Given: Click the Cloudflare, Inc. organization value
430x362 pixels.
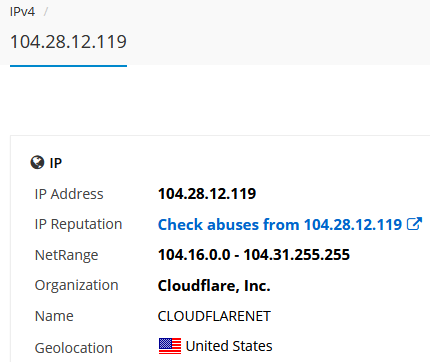Looking at the screenshot, I should coord(214,286).
